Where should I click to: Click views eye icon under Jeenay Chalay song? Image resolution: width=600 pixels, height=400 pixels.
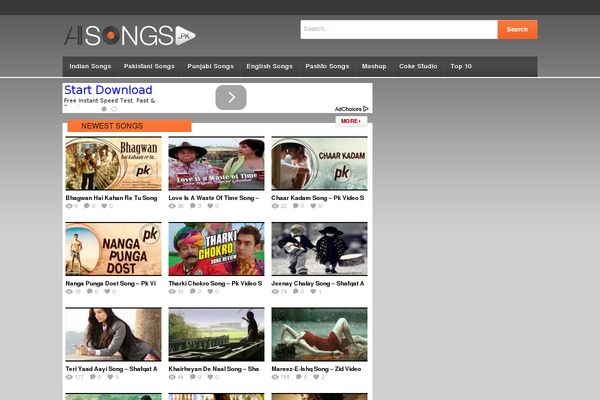coord(275,292)
